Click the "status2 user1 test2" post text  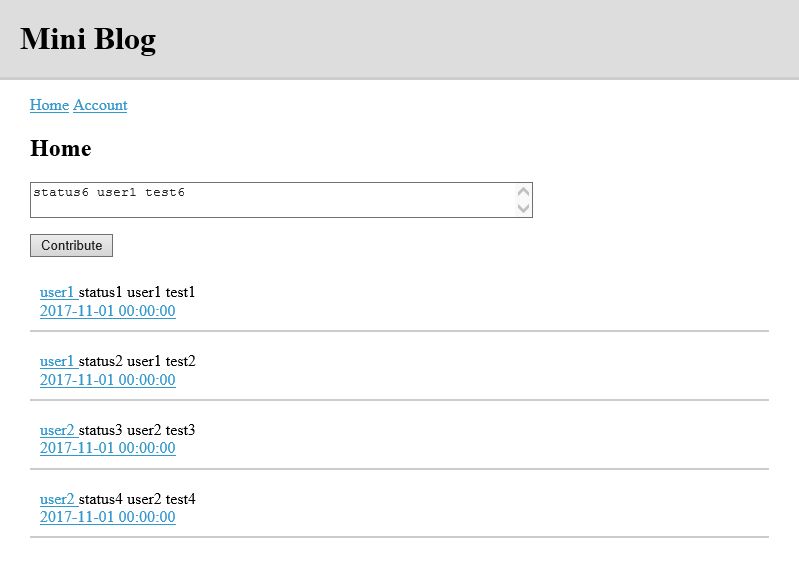(137, 361)
